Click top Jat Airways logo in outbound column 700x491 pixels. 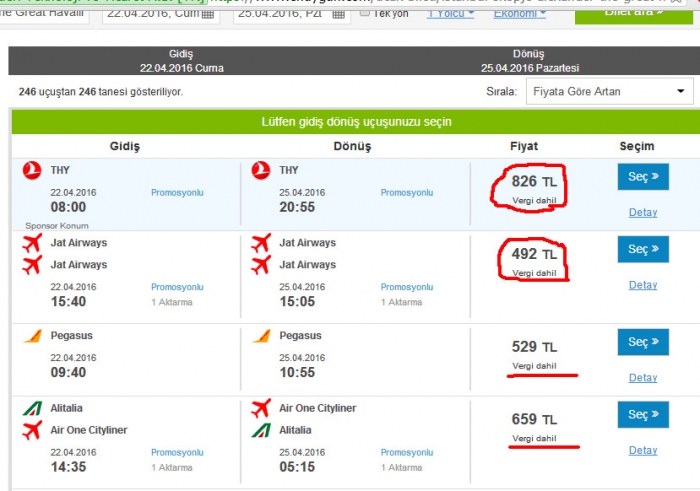coord(32,243)
